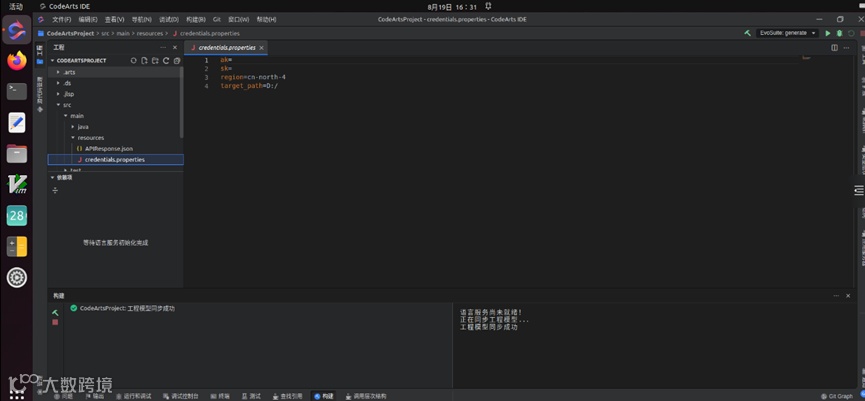Screen dimensions: 865x401
Task: Click the project folder icon in left sidebar
Action: click(x=40, y=61)
